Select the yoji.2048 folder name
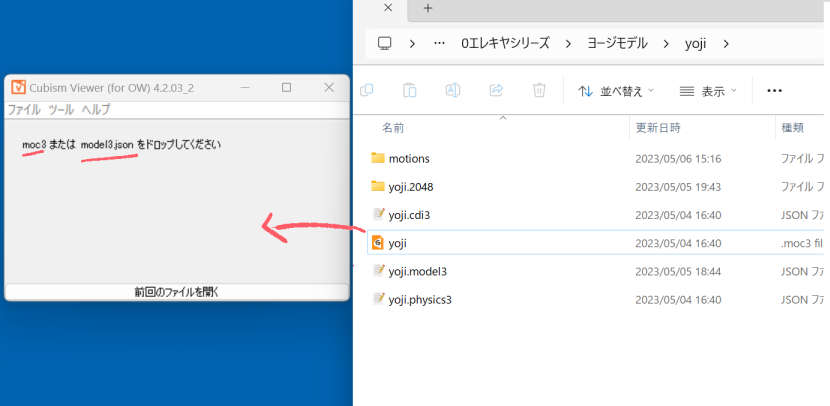Screen dimensions: 830x406 click(411, 187)
